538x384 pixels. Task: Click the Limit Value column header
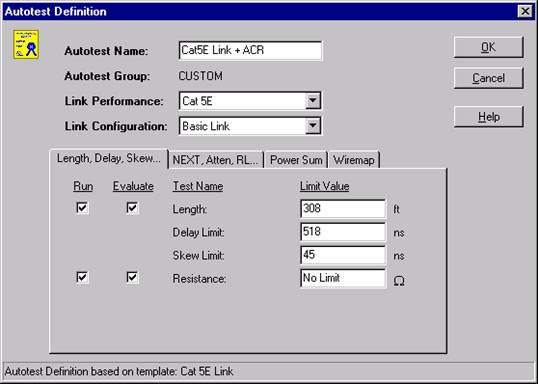325,186
